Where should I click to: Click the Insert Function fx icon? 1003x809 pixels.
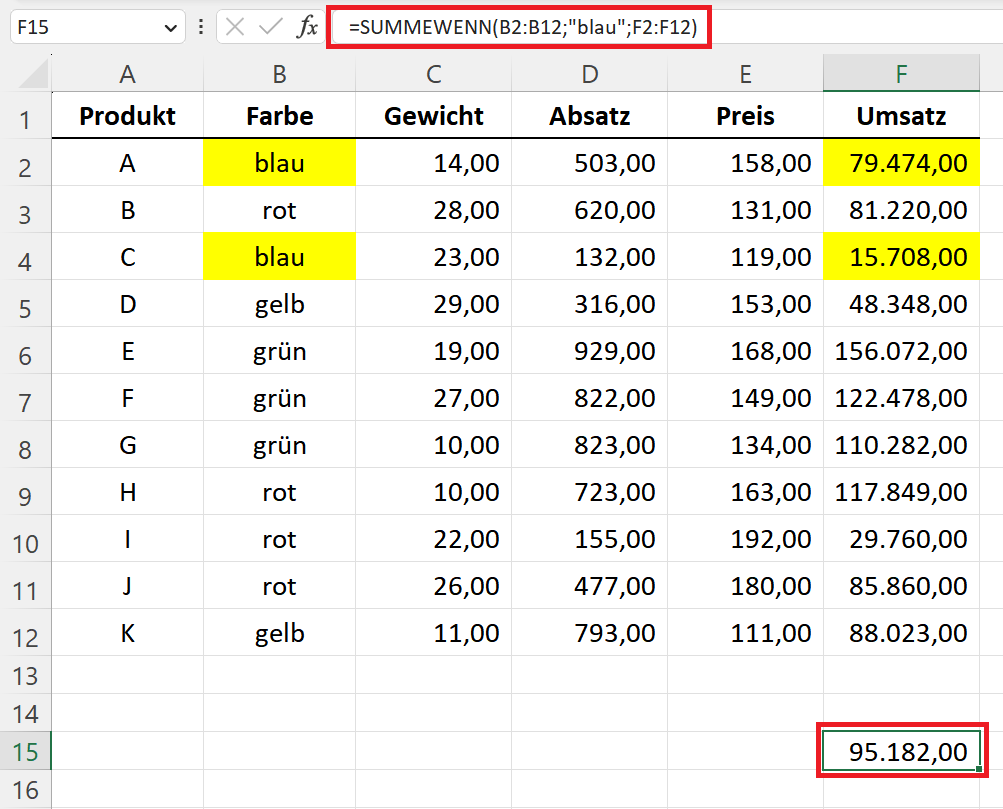[308, 27]
